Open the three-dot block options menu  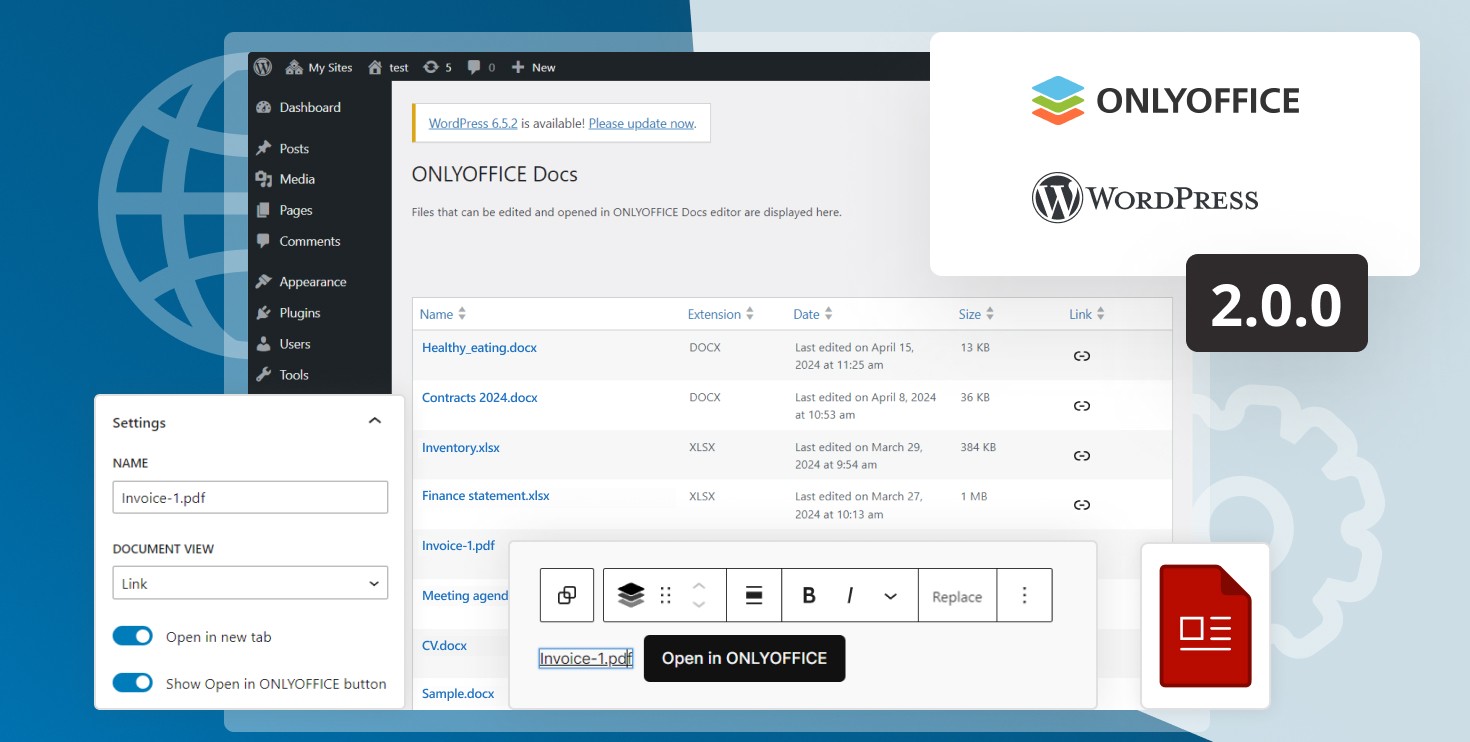(x=1024, y=596)
